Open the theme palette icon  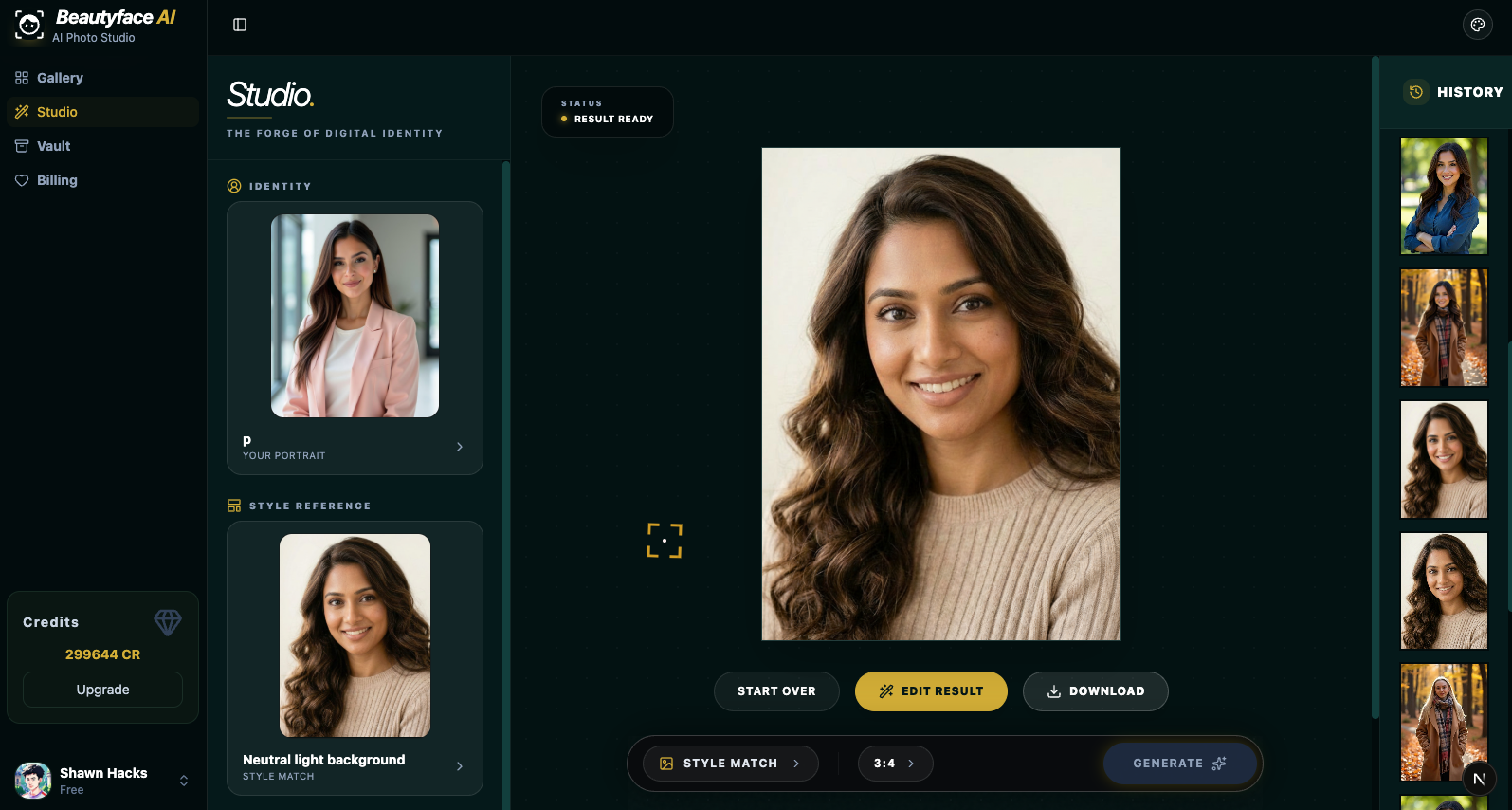click(x=1478, y=25)
